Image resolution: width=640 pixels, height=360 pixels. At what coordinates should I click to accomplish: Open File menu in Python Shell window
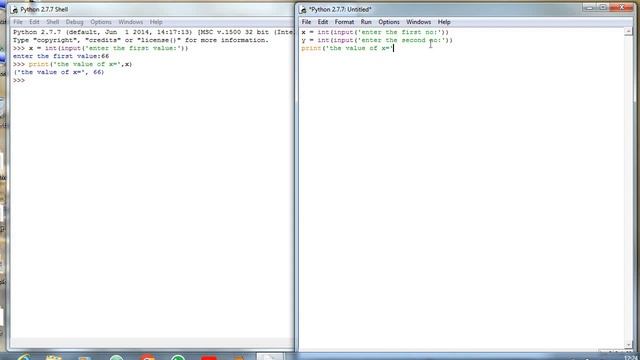click(x=18, y=22)
